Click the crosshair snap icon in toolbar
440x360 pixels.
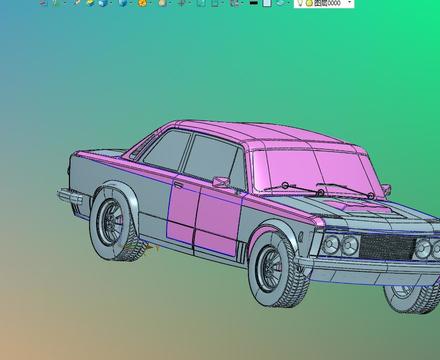tap(181, 3)
